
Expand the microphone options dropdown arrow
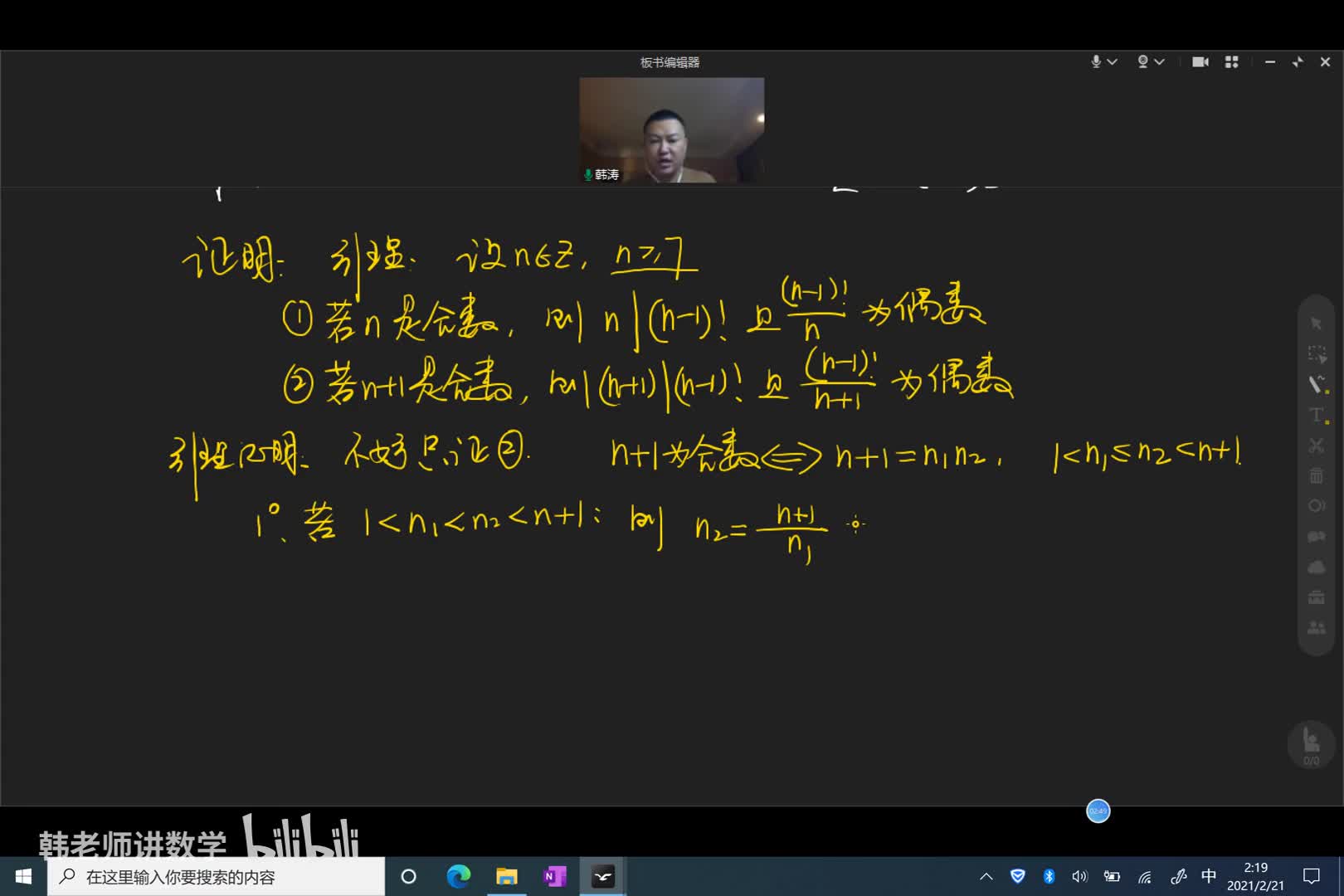pyautogui.click(x=1113, y=62)
